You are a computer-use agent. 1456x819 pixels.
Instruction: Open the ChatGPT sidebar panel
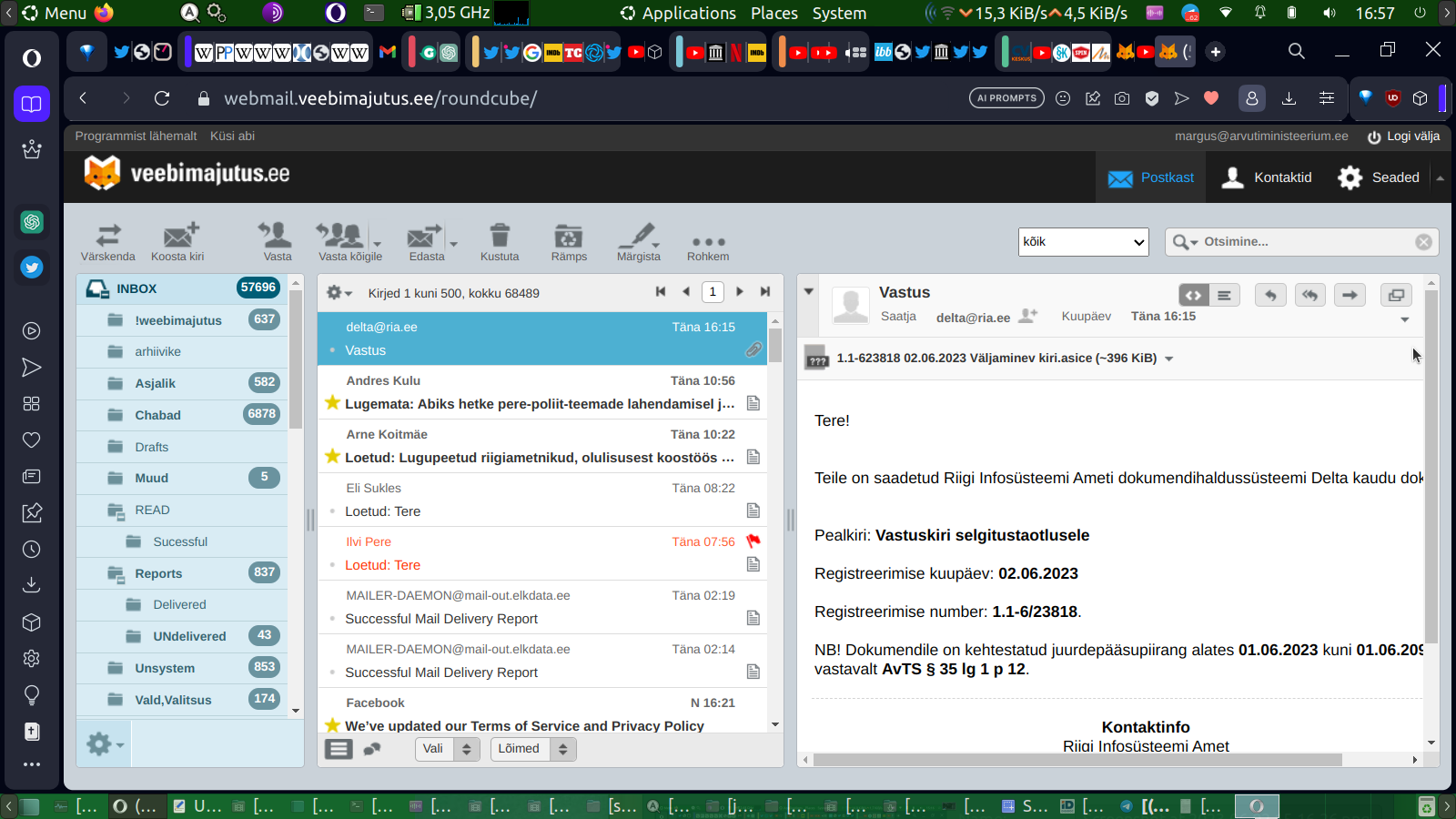coord(32,222)
